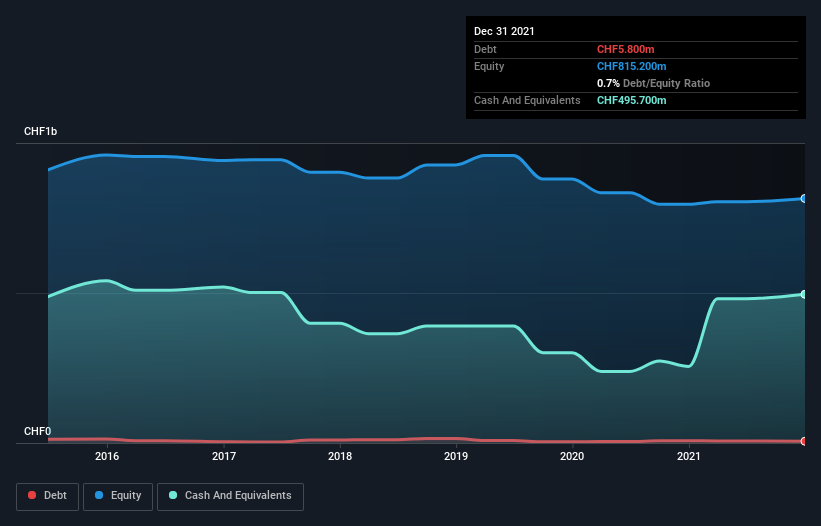Toggle the Equity legend button
The height and width of the screenshot is (526, 821).
coord(118,496)
